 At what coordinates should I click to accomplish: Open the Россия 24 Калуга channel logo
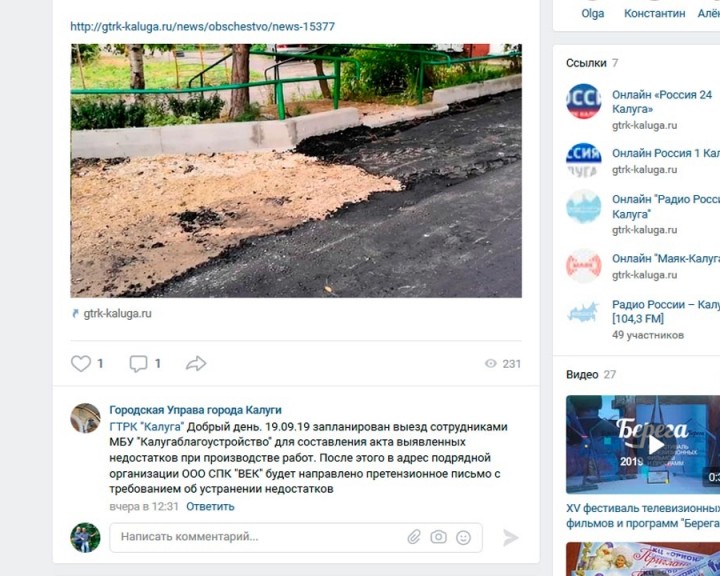coord(584,101)
